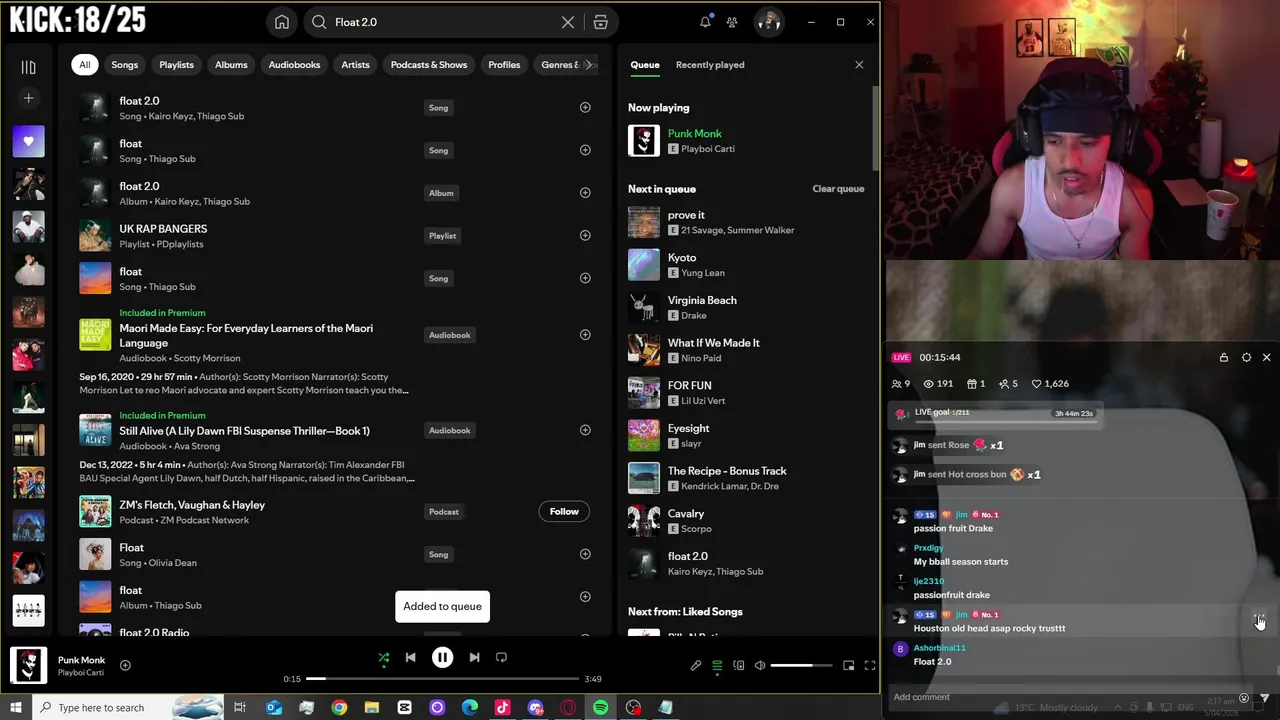Image resolution: width=1280 pixels, height=720 pixels.
Task: Close the Queue panel
Action: [859, 65]
